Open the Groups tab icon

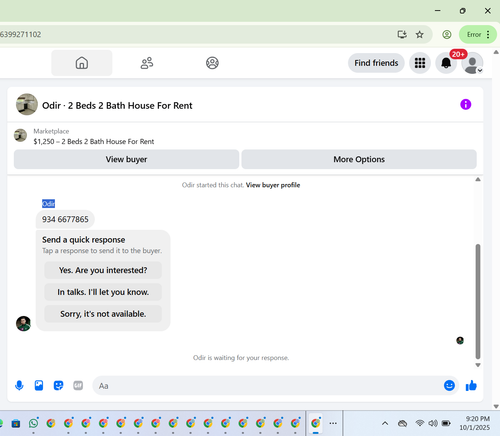pos(212,63)
